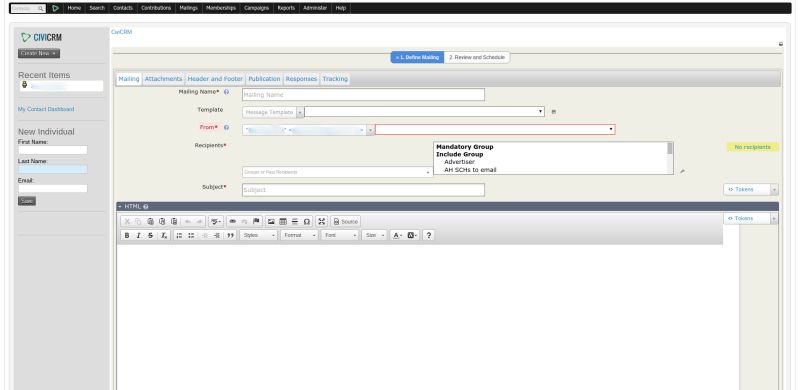Screen dimensions: 800x390
Task: Insert a table using the Table icon
Action: pos(283,222)
